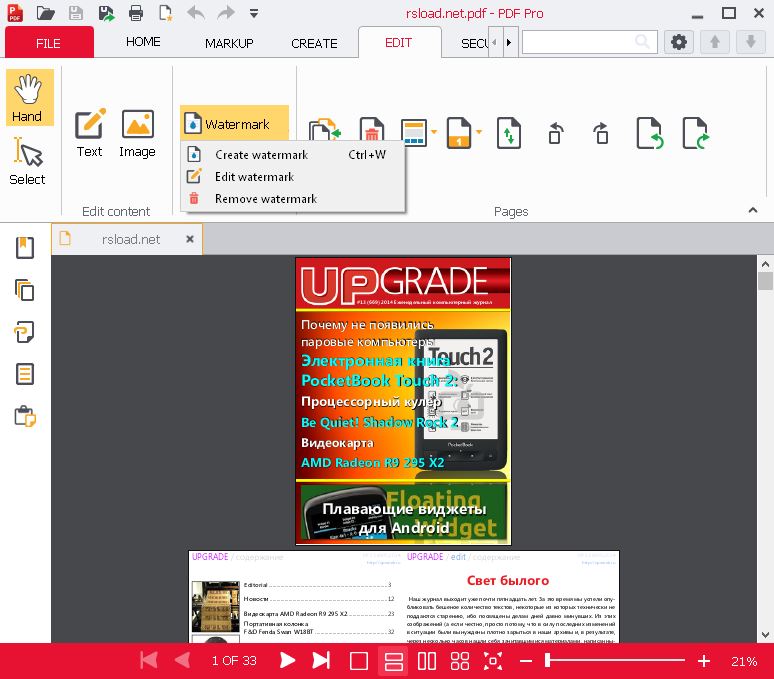Go to the next page
Screen dimensions: 774x679
pos(287,660)
